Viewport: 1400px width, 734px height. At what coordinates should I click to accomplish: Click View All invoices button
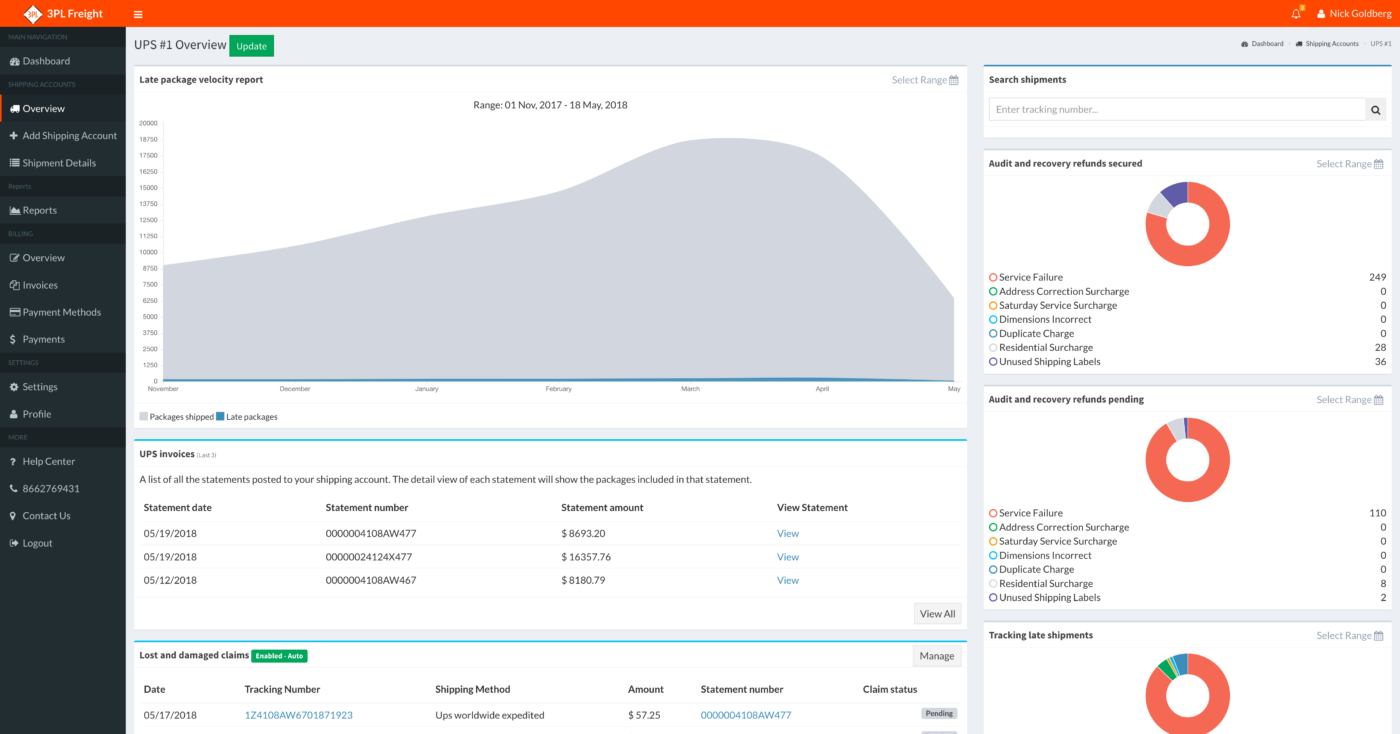(x=937, y=614)
